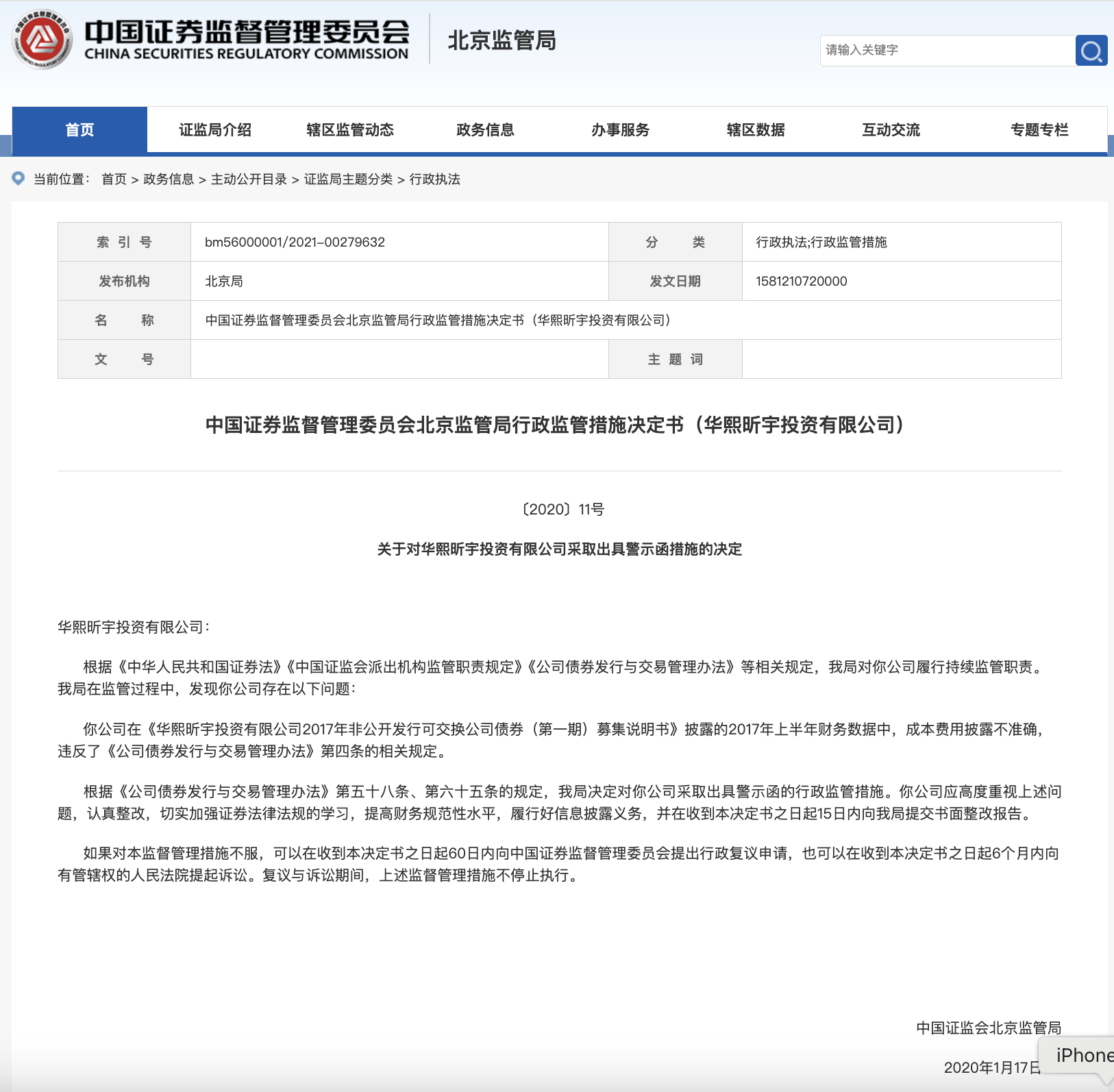Open the 证监局介绍 menu item
This screenshot has width=1114, height=1092.
[215, 129]
